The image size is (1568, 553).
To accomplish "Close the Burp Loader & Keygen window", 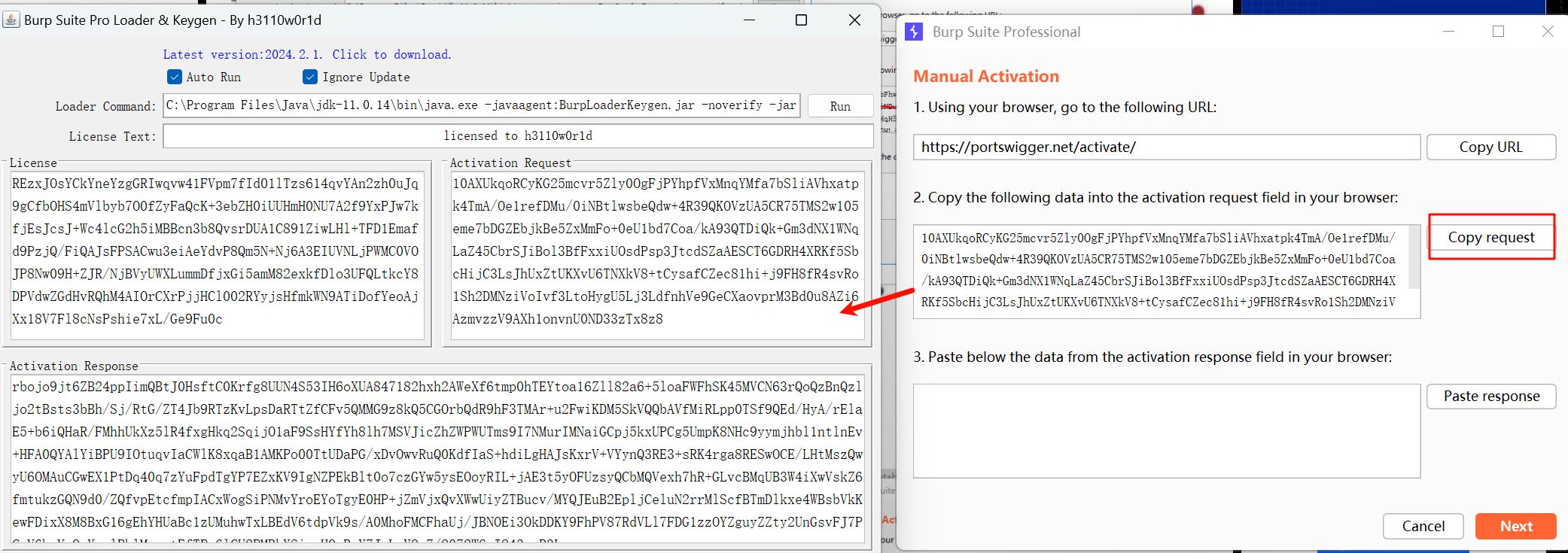I will coord(854,20).
